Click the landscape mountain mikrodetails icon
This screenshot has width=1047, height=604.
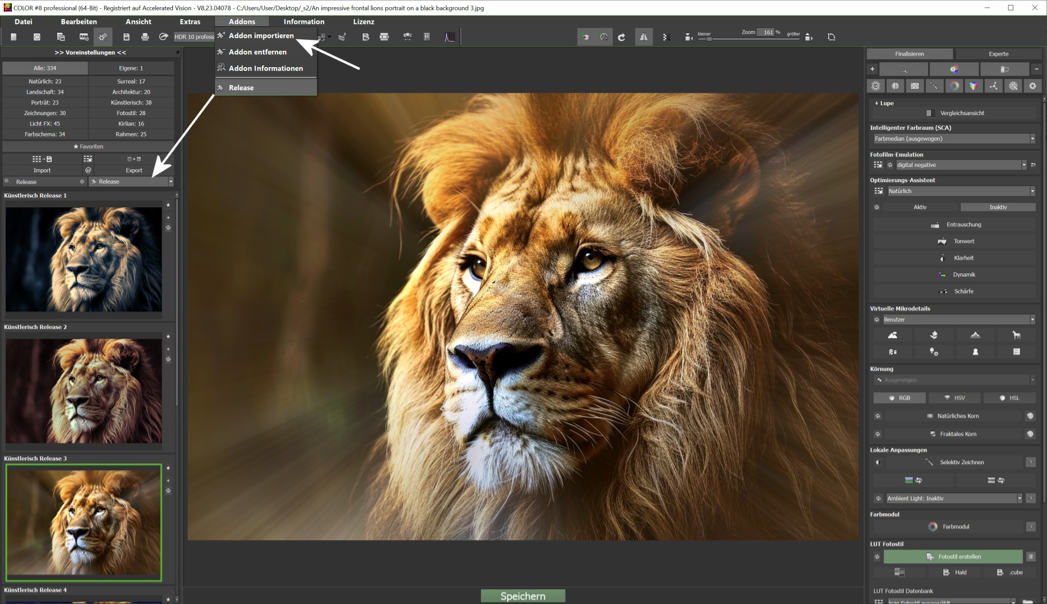[893, 335]
